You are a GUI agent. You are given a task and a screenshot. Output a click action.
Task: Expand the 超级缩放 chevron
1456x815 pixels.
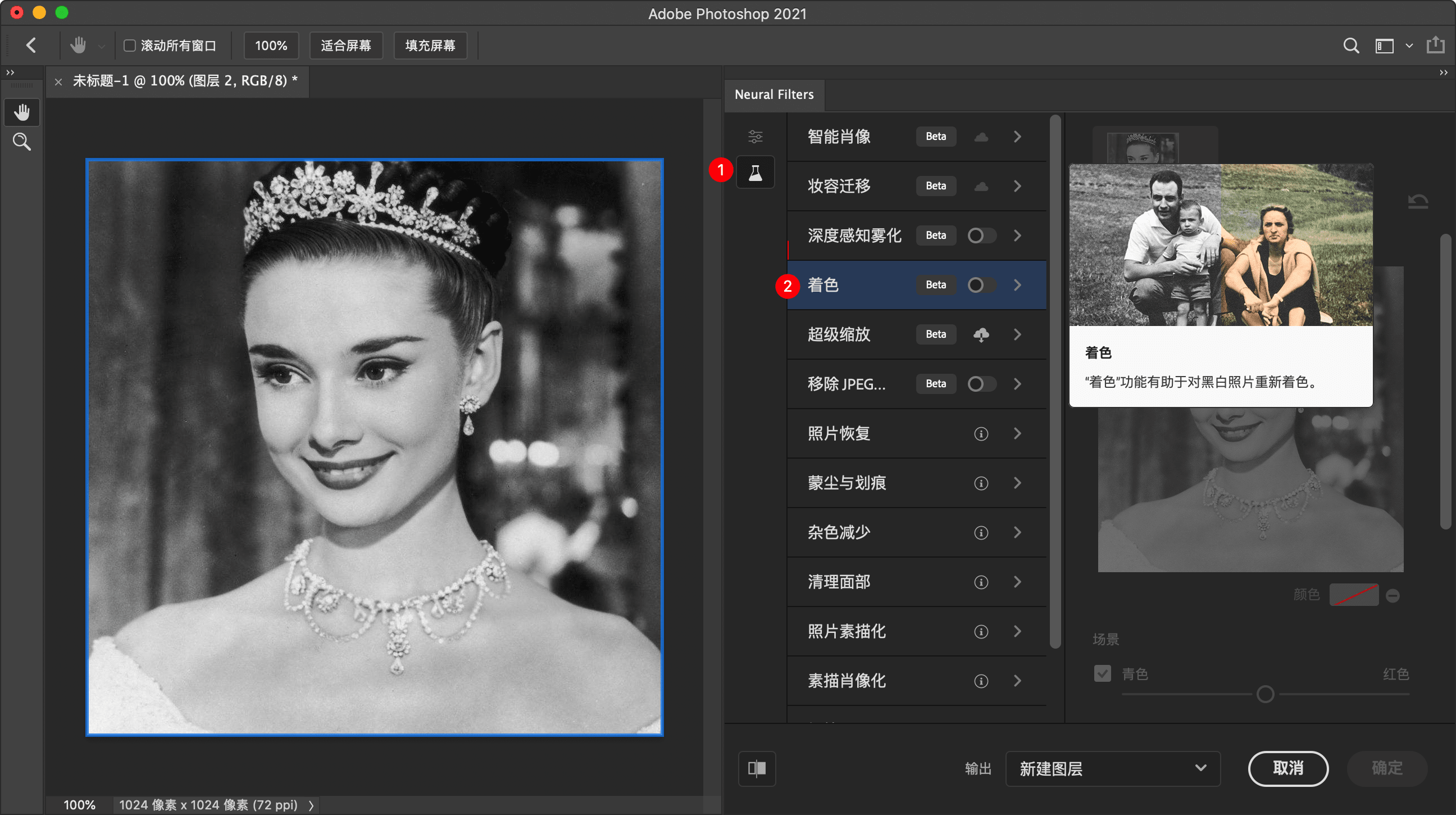point(1017,334)
